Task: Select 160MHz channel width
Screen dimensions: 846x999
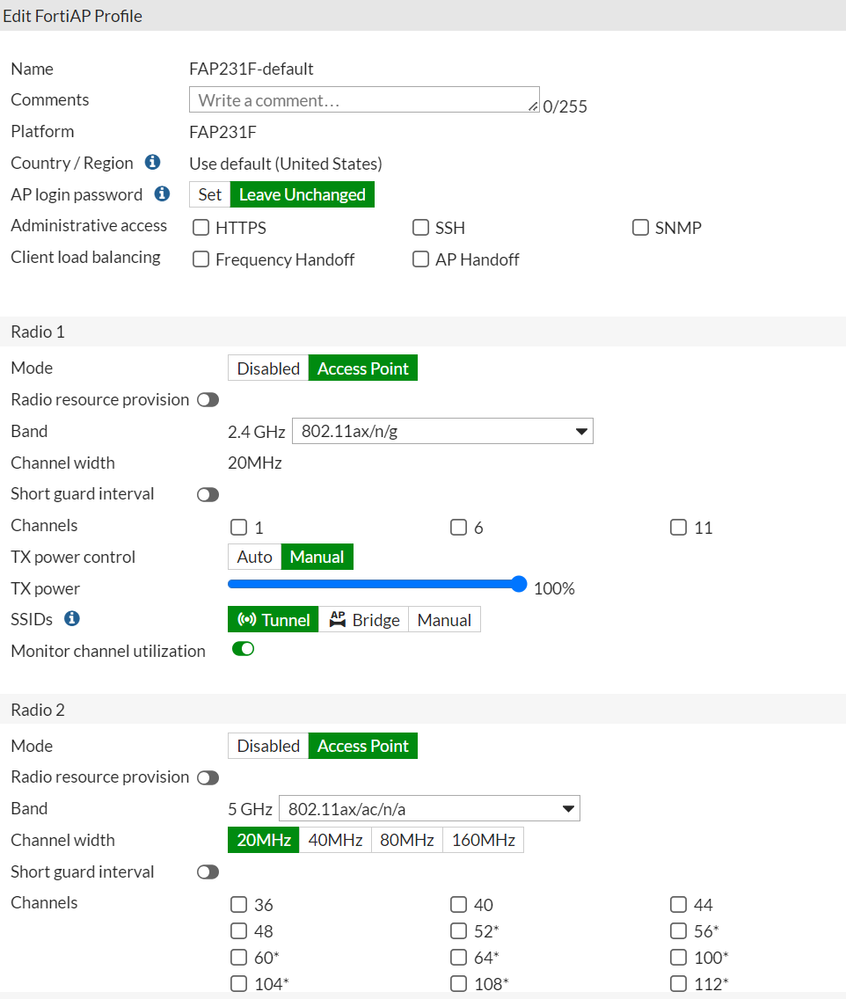Action: click(483, 840)
